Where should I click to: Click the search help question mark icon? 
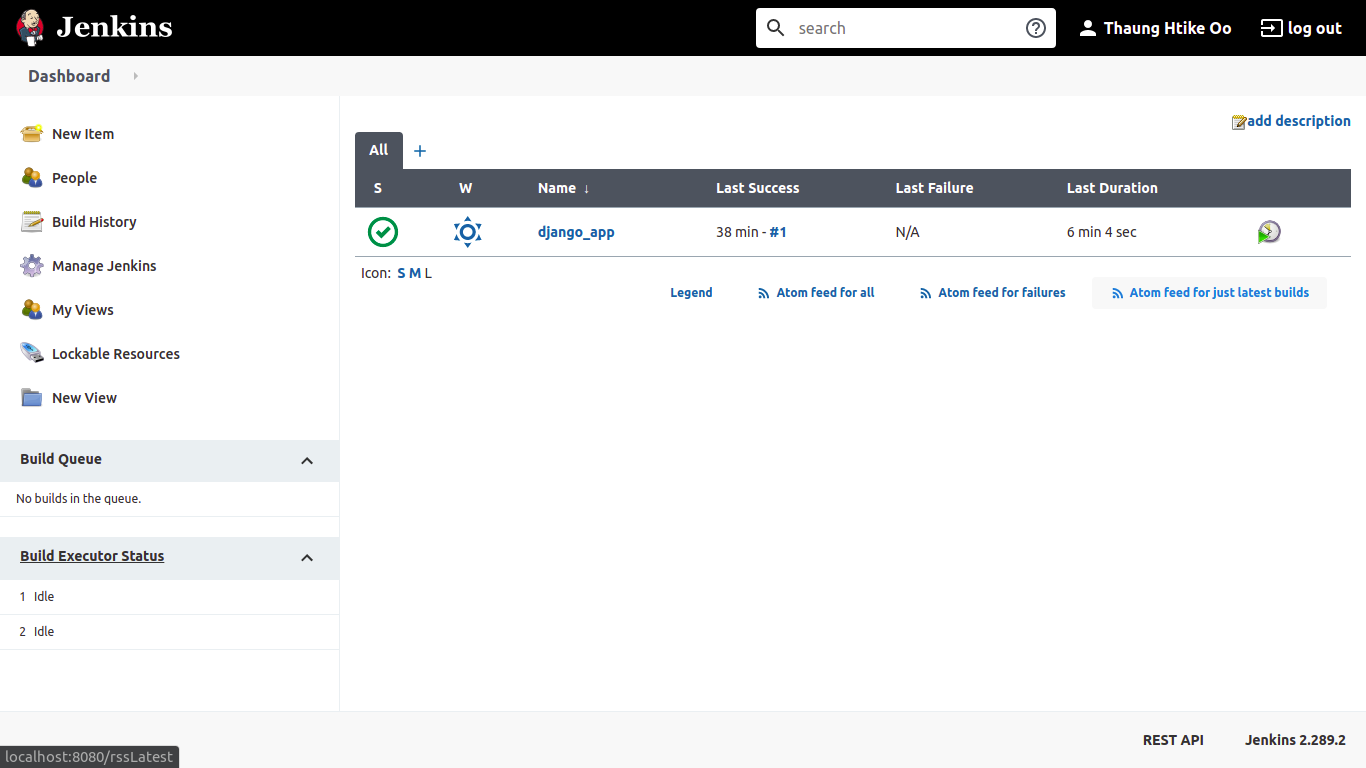pos(1036,28)
